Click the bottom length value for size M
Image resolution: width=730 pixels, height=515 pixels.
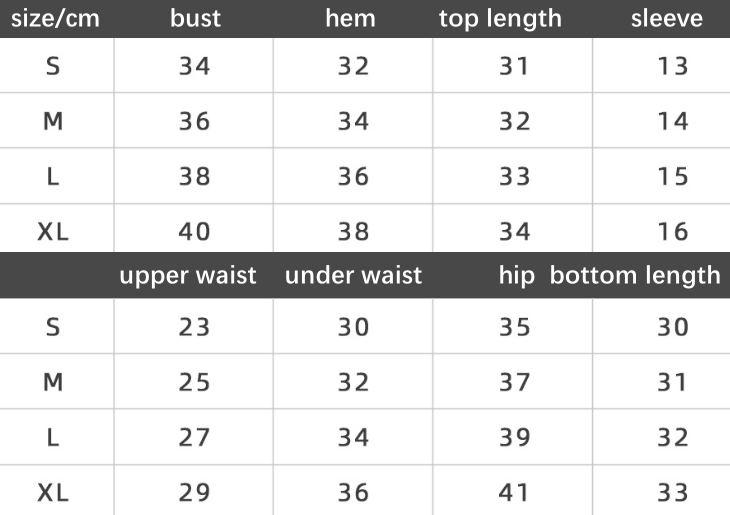(673, 382)
